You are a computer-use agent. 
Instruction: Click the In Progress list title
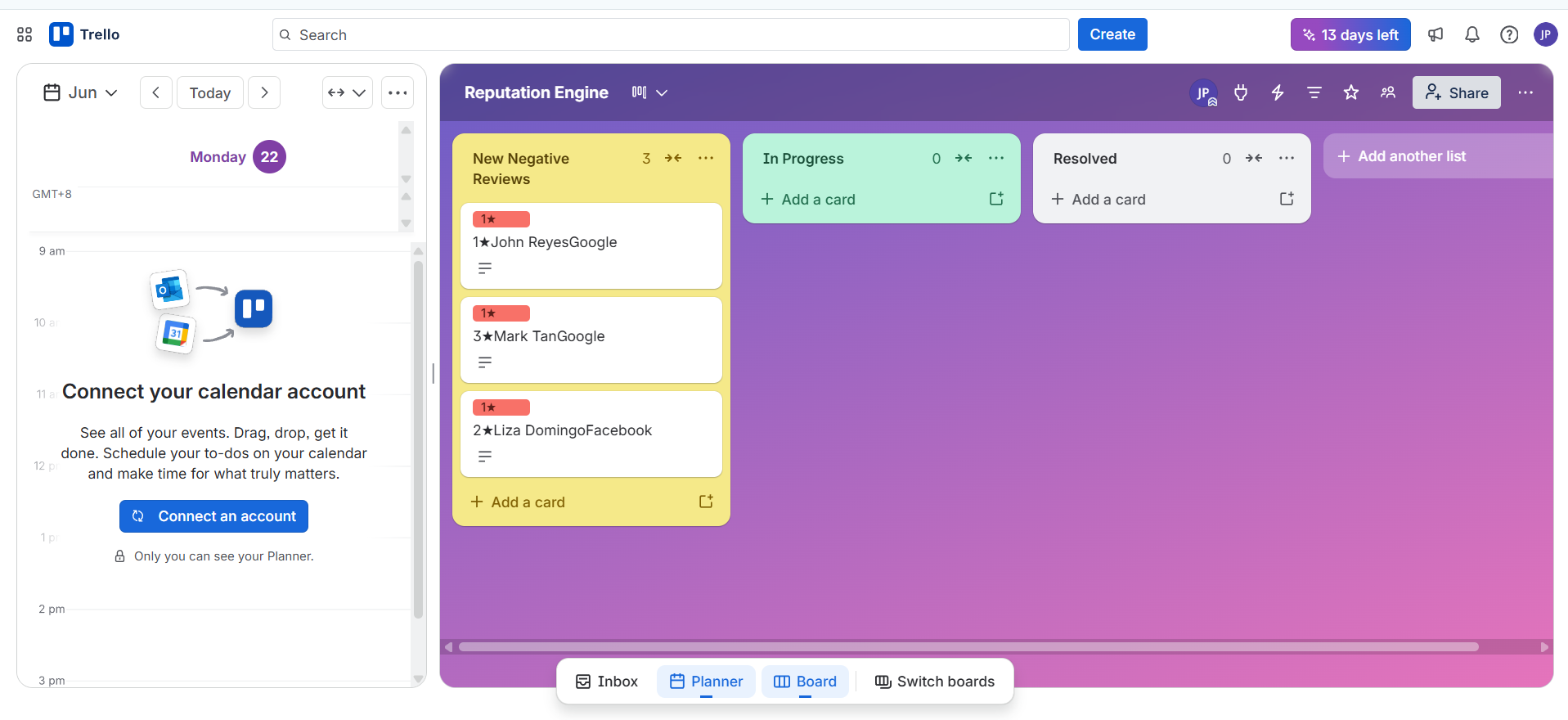pos(803,159)
